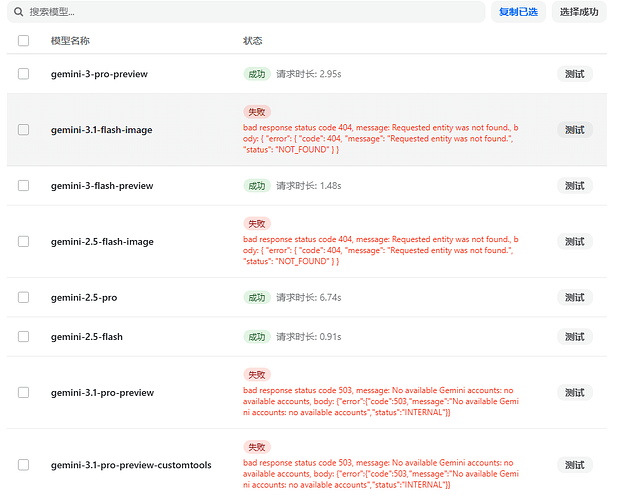Image resolution: width=620 pixels, height=500 pixels.
Task: Click the 请求时长: 1.48s text
Action: 308,186
